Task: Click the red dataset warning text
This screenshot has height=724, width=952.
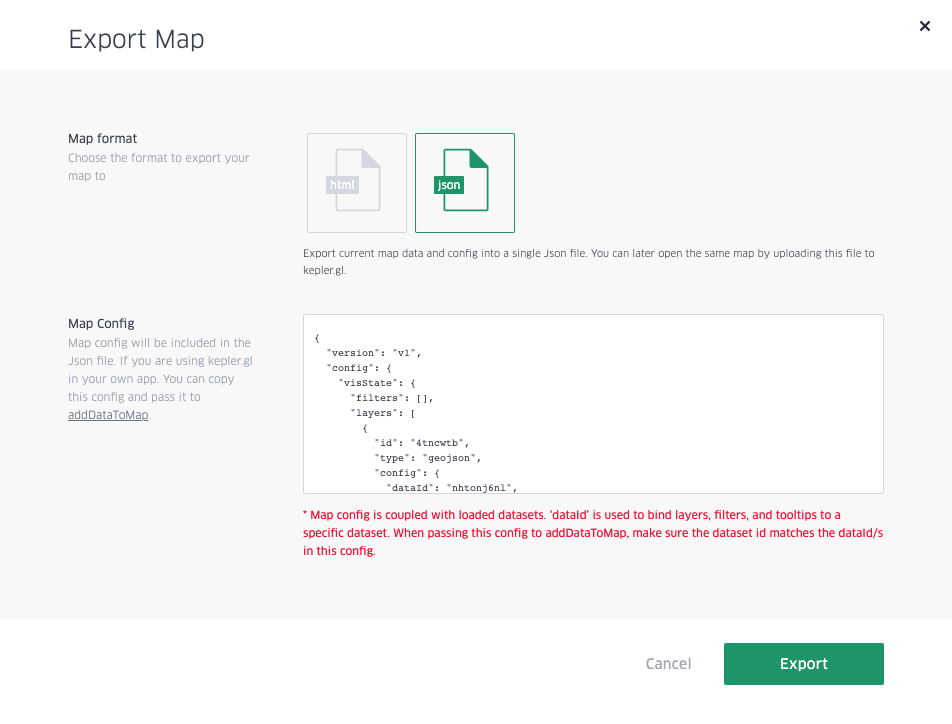Action: 591,533
